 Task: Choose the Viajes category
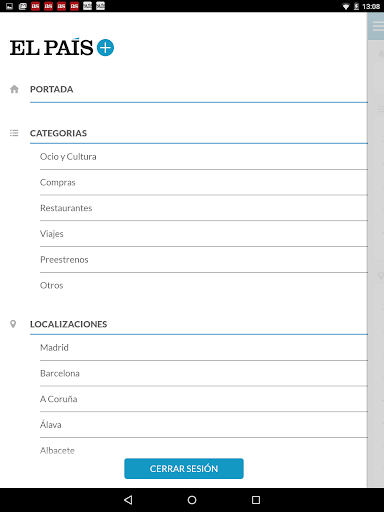(204, 234)
